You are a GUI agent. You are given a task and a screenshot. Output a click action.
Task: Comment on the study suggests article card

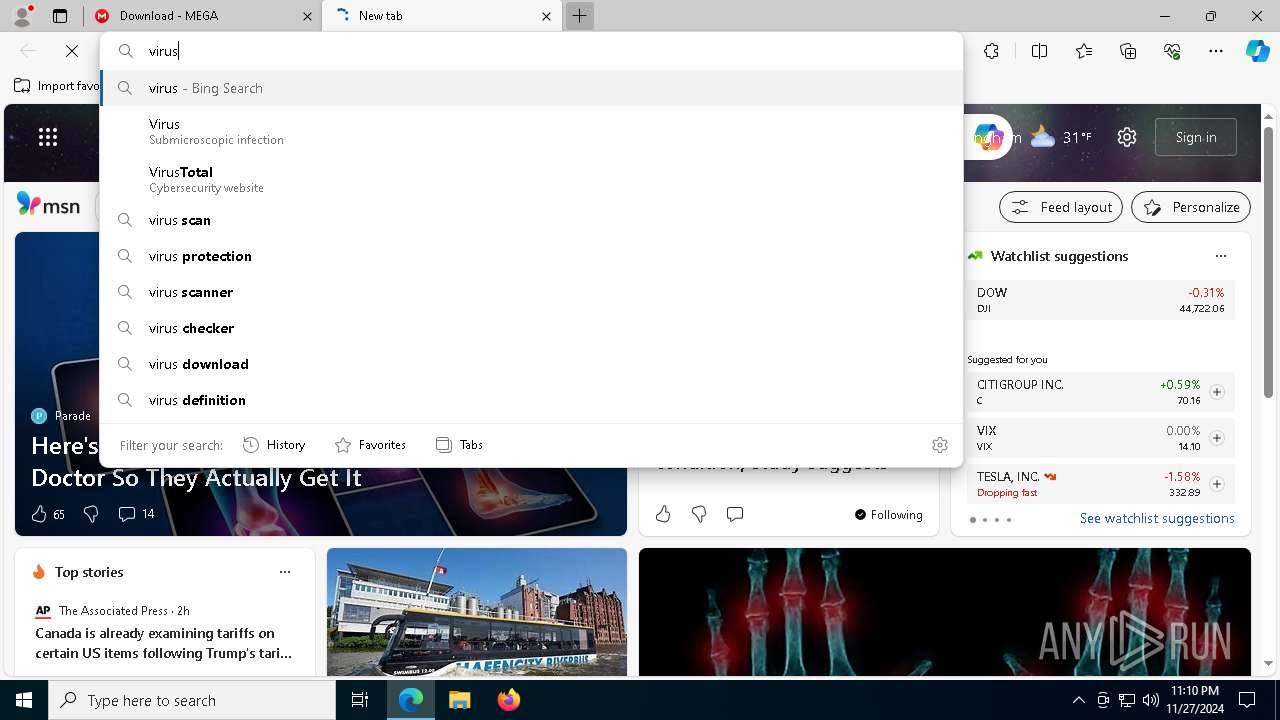click(x=735, y=514)
